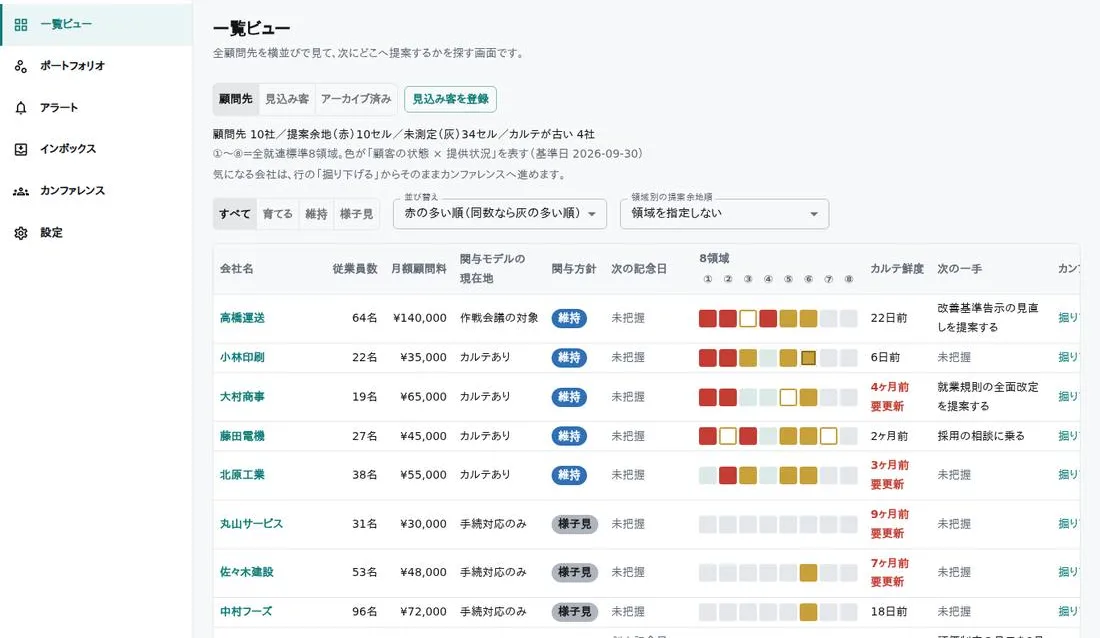The width and height of the screenshot is (1100, 638).
Task: Select the すべて filter
Action: coord(234,214)
